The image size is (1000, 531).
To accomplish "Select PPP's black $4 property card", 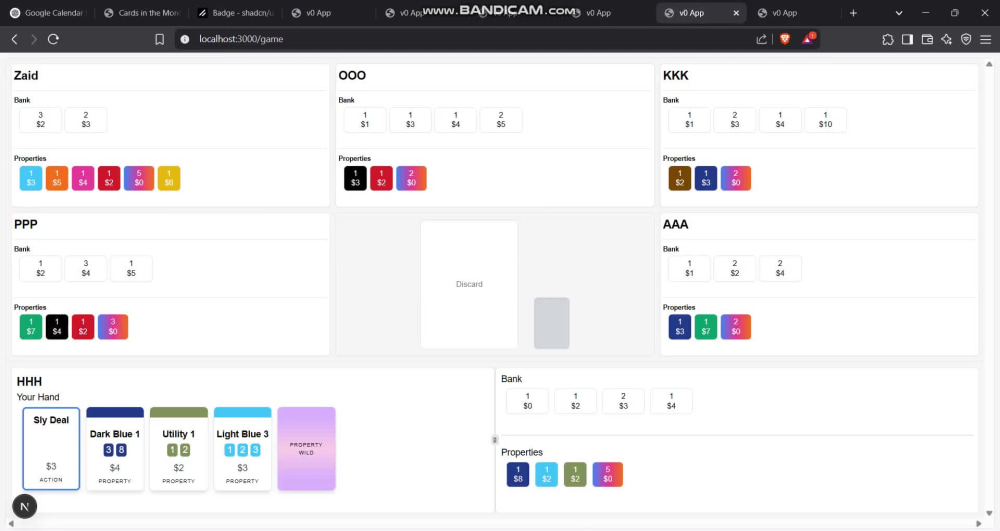I will pos(57,327).
